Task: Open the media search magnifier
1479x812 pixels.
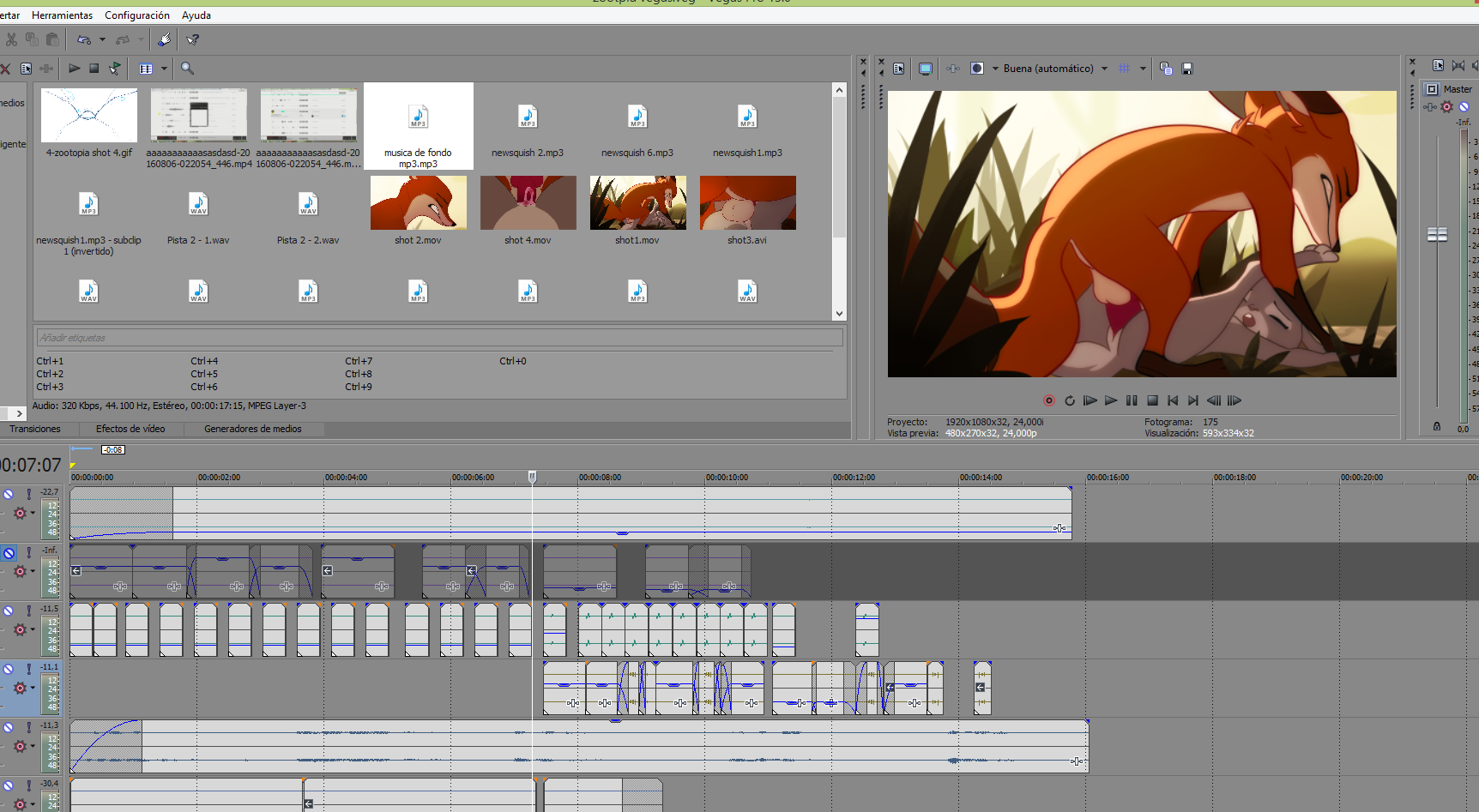Action: 187,69
